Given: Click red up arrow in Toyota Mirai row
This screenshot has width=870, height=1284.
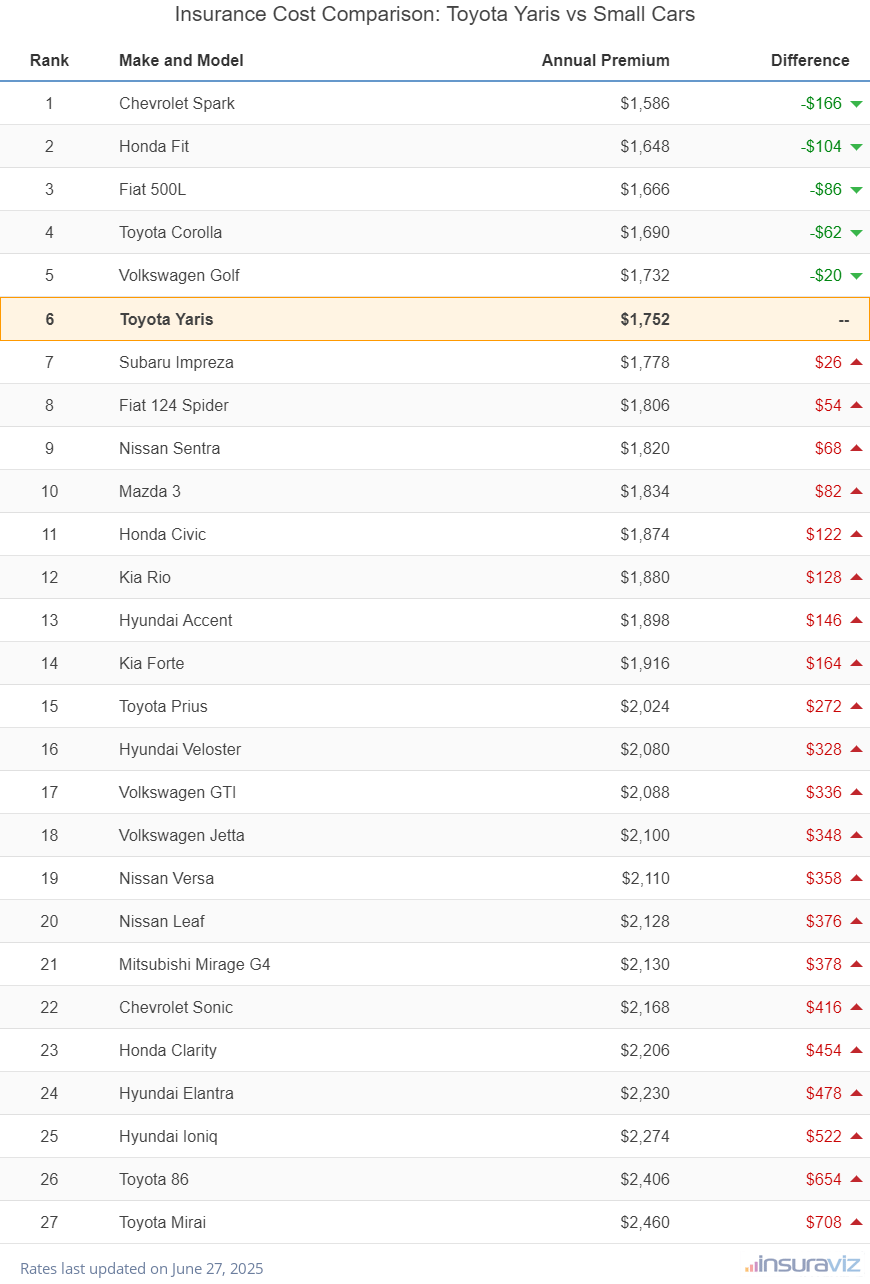Looking at the screenshot, I should 856,1222.
